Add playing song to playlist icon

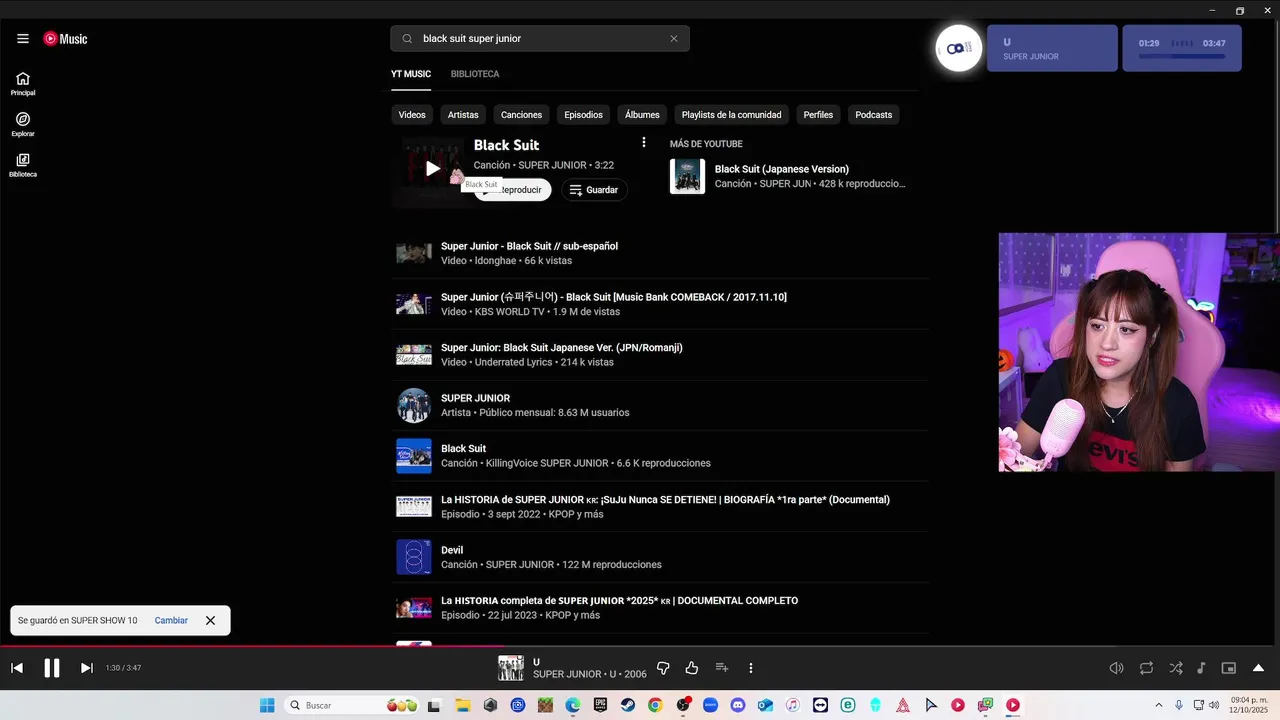(722, 668)
